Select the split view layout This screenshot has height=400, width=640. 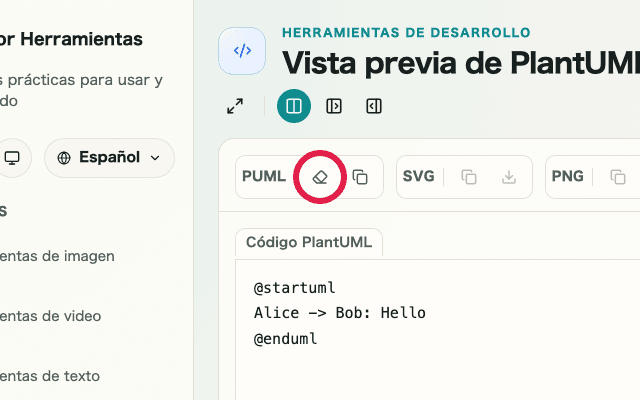294,106
